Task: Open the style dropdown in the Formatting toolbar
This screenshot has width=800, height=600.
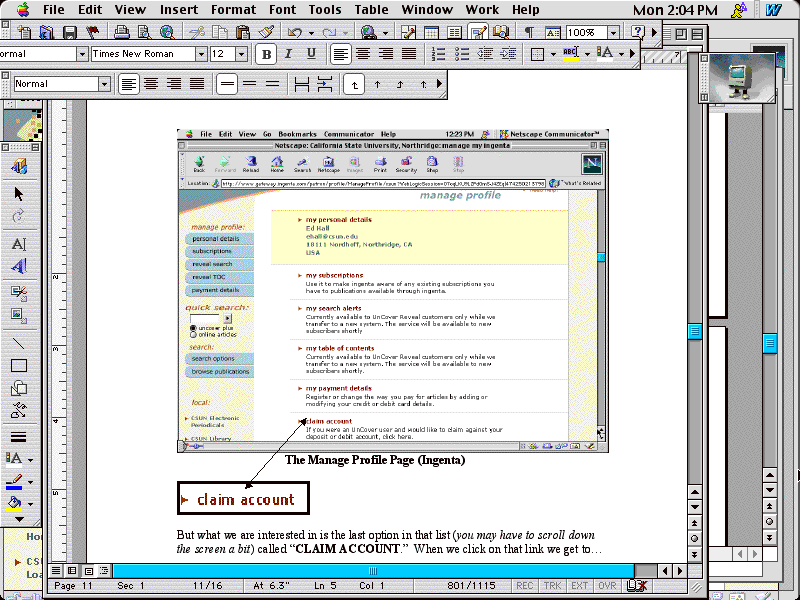Action: [x=82, y=54]
